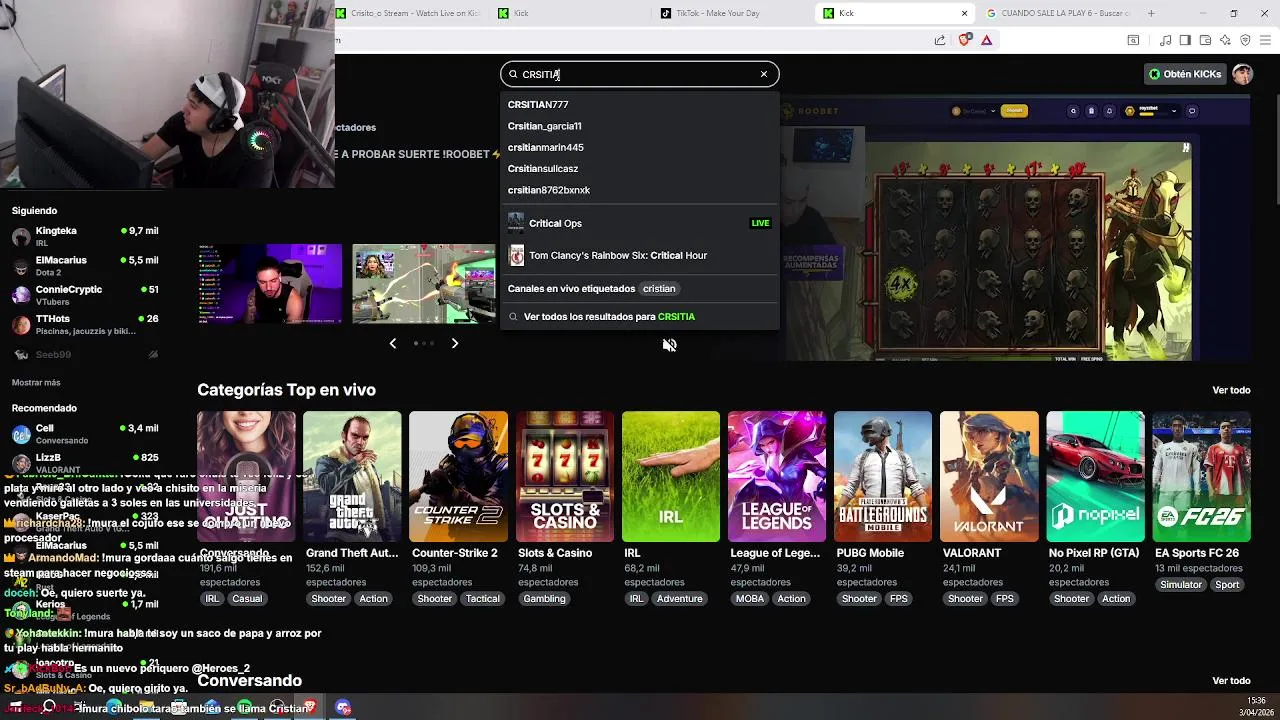Image resolution: width=1280 pixels, height=720 pixels.
Task: Clear the search box with the X icon
Action: click(x=764, y=74)
